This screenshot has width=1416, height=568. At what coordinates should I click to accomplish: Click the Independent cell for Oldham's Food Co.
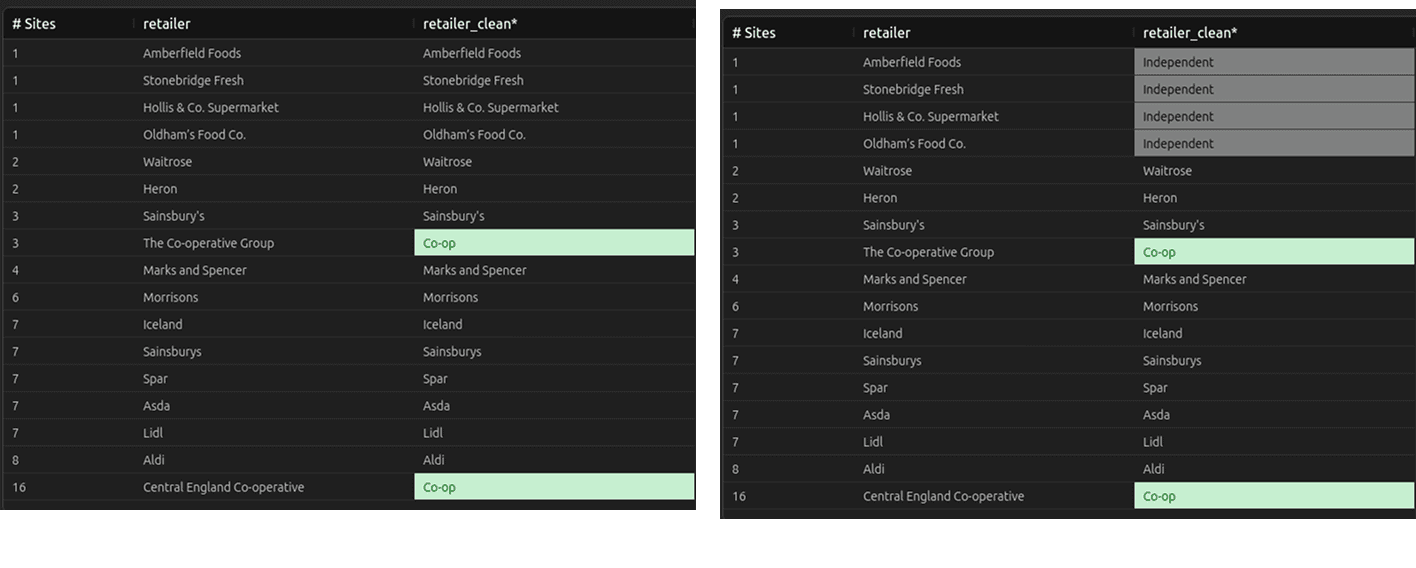coord(1274,143)
